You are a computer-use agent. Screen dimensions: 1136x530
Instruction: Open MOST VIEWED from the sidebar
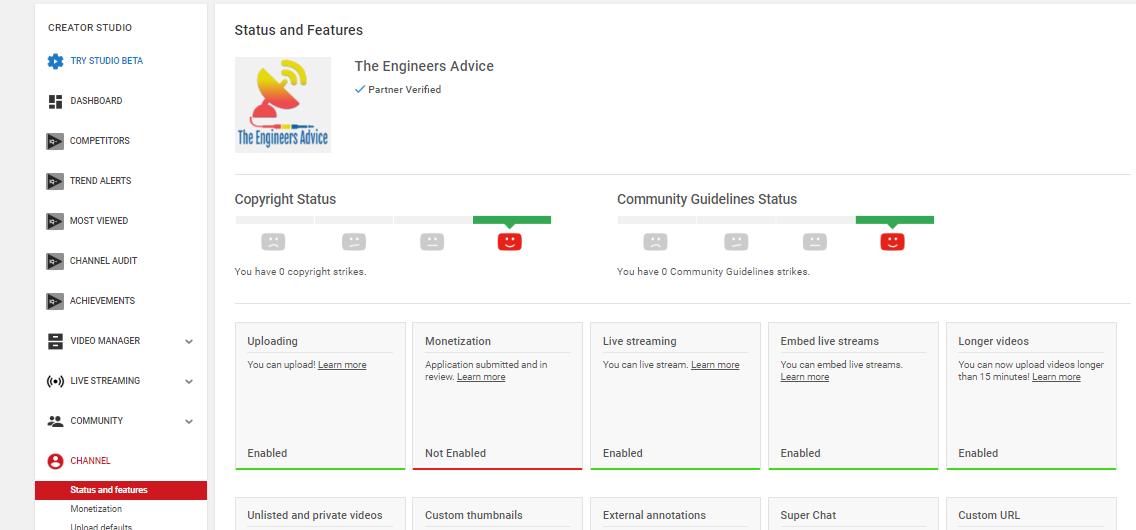click(x=99, y=220)
